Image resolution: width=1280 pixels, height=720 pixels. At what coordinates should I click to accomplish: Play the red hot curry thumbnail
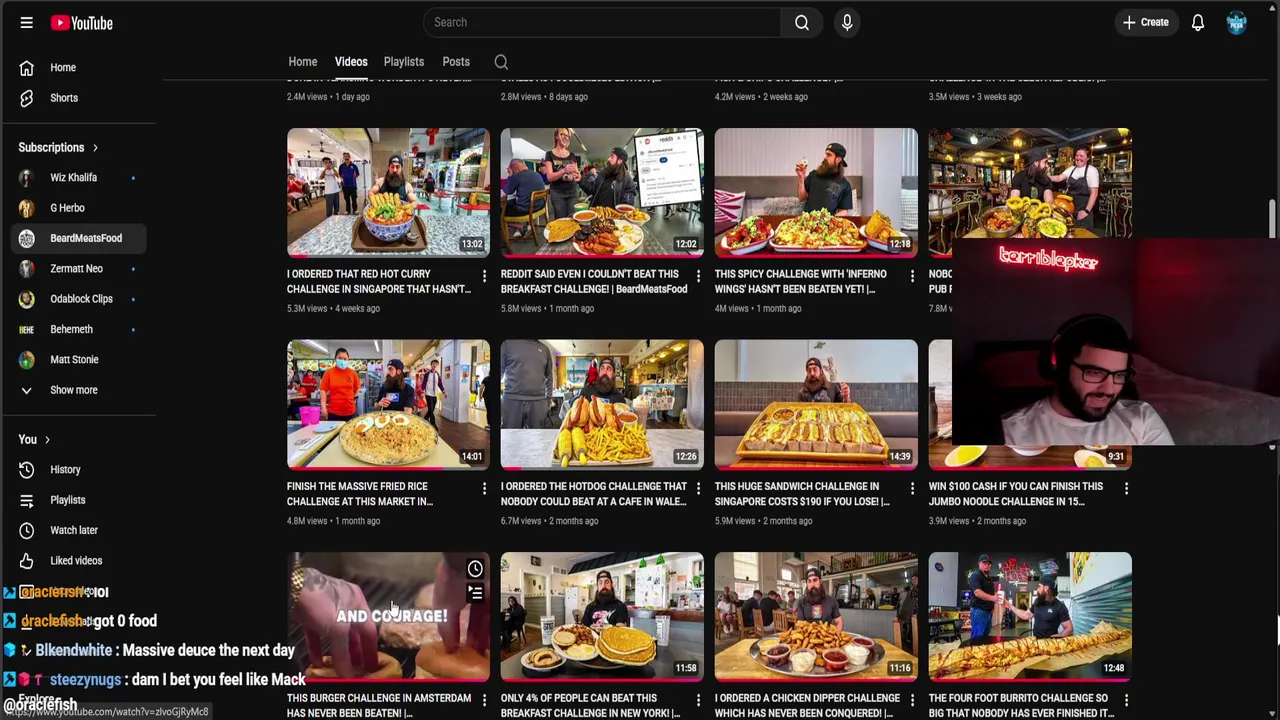[388, 193]
